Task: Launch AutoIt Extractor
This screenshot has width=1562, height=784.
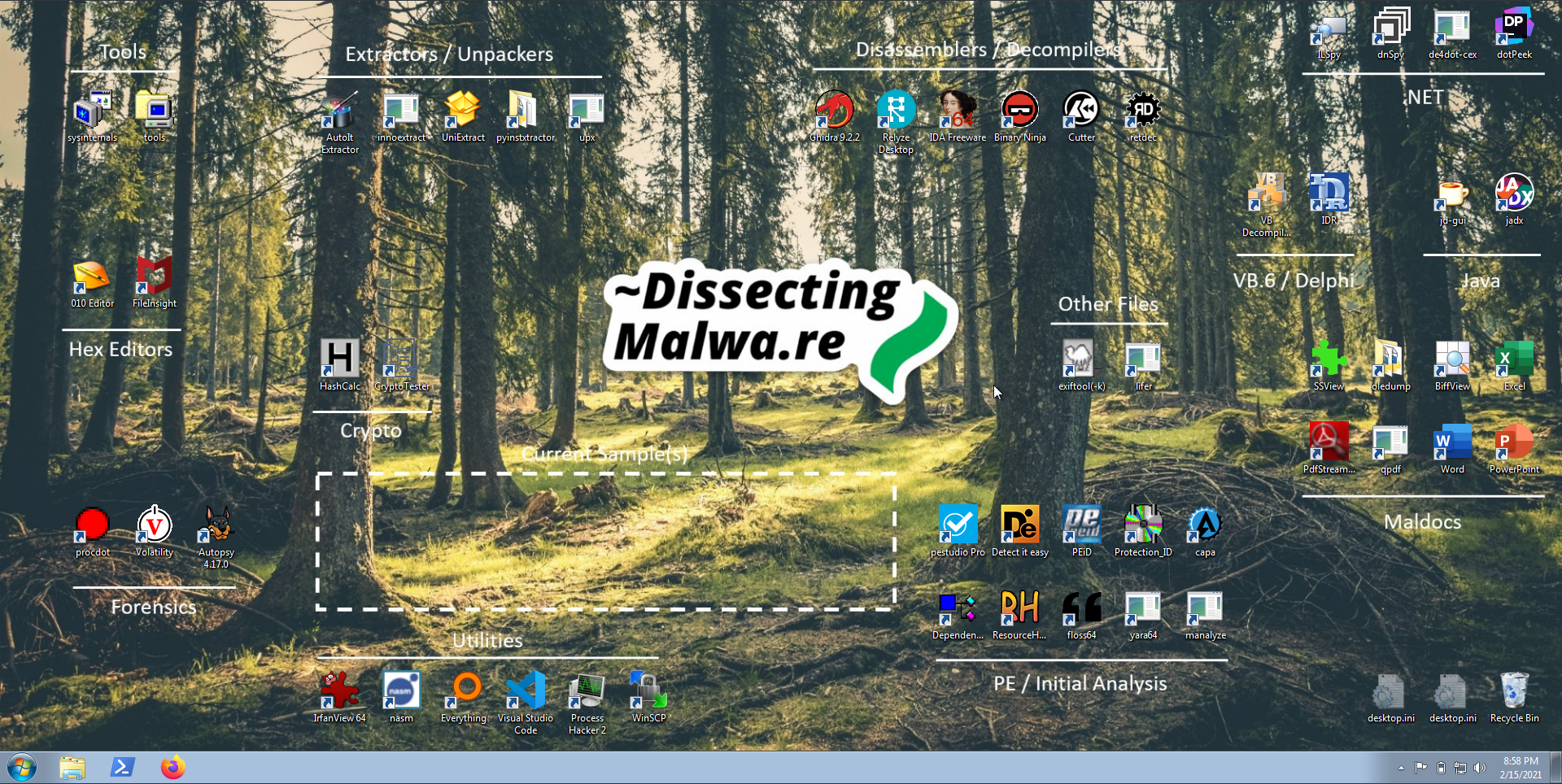Action: (339, 122)
